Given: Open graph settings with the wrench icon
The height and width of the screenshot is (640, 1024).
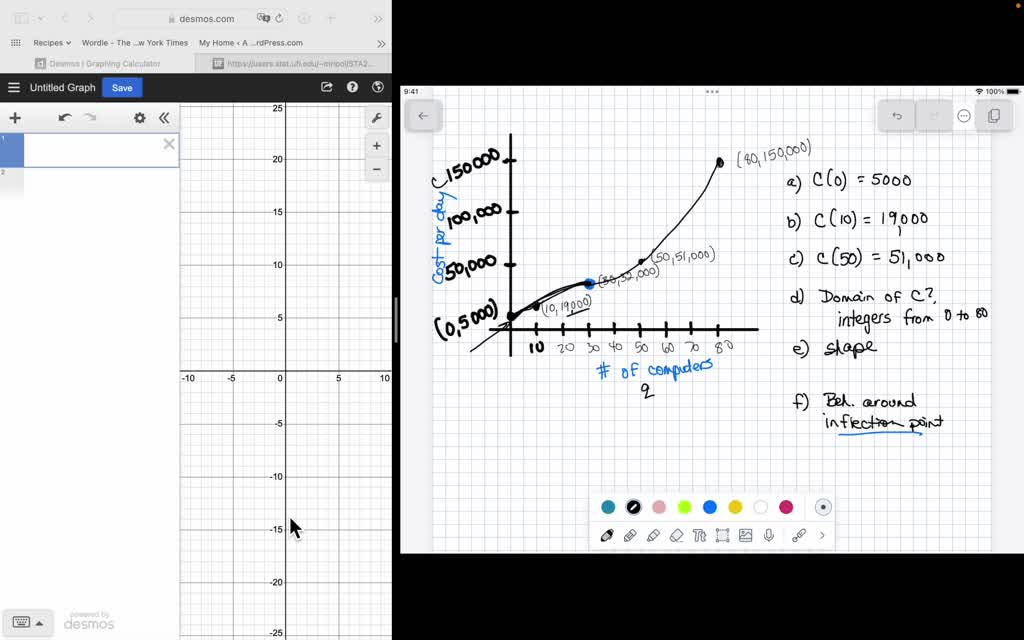Looking at the screenshot, I should click(376, 117).
